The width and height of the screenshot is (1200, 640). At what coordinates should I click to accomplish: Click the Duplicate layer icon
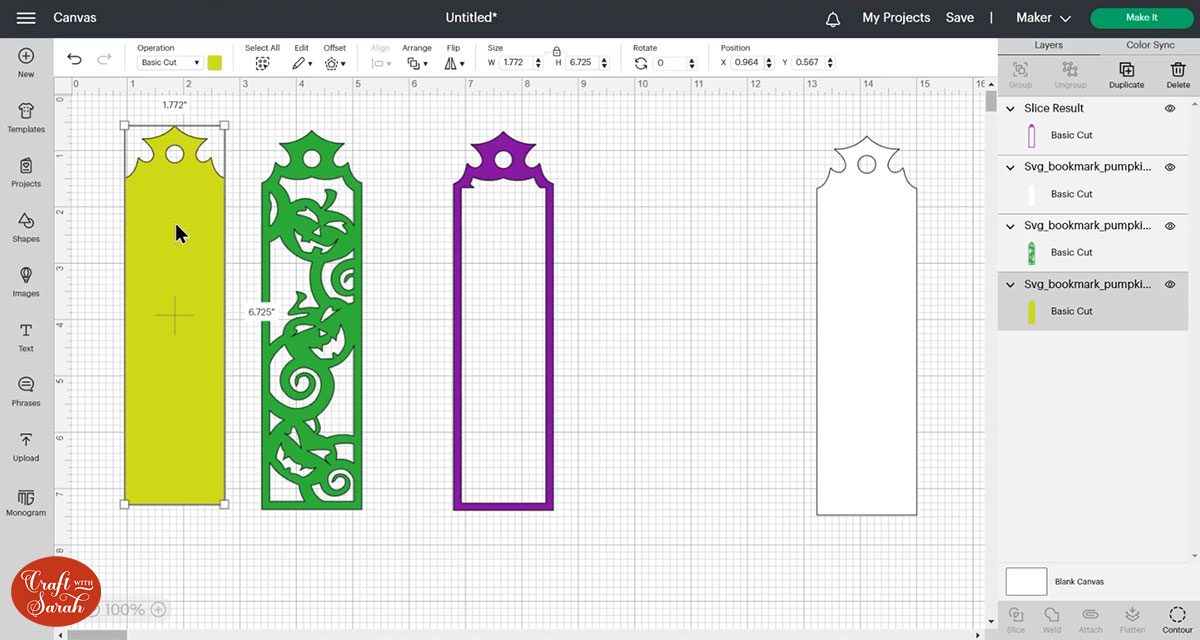(x=1126, y=72)
